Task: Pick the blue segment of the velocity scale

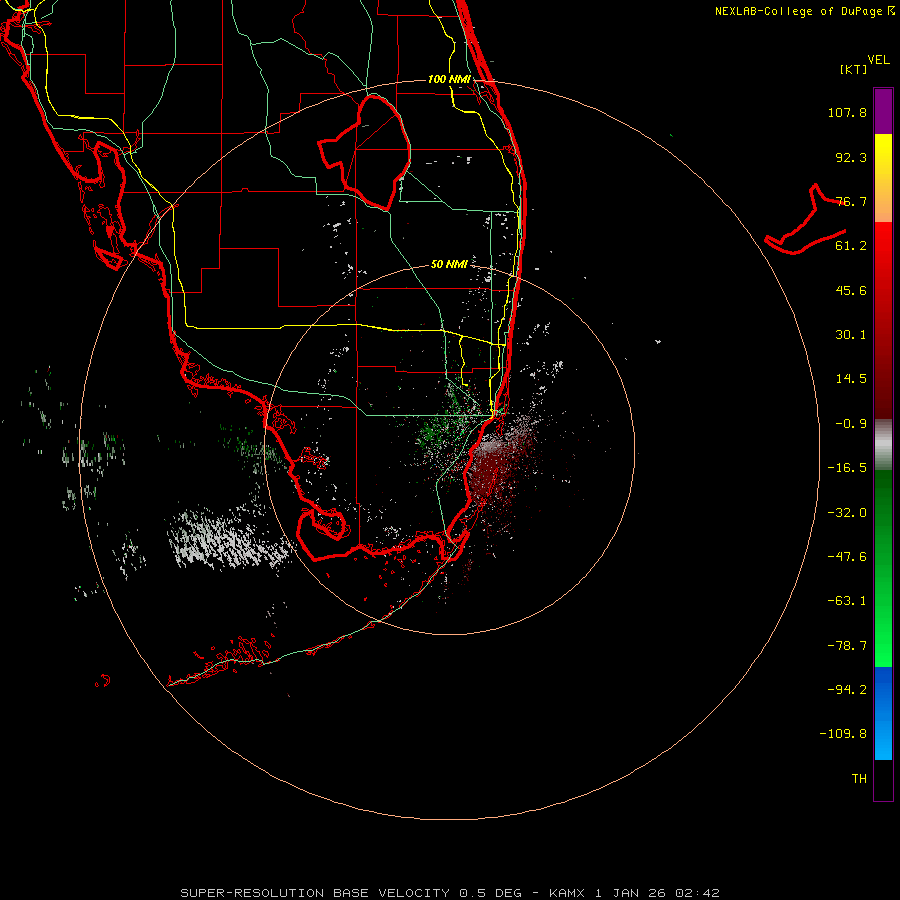Action: coord(883,713)
